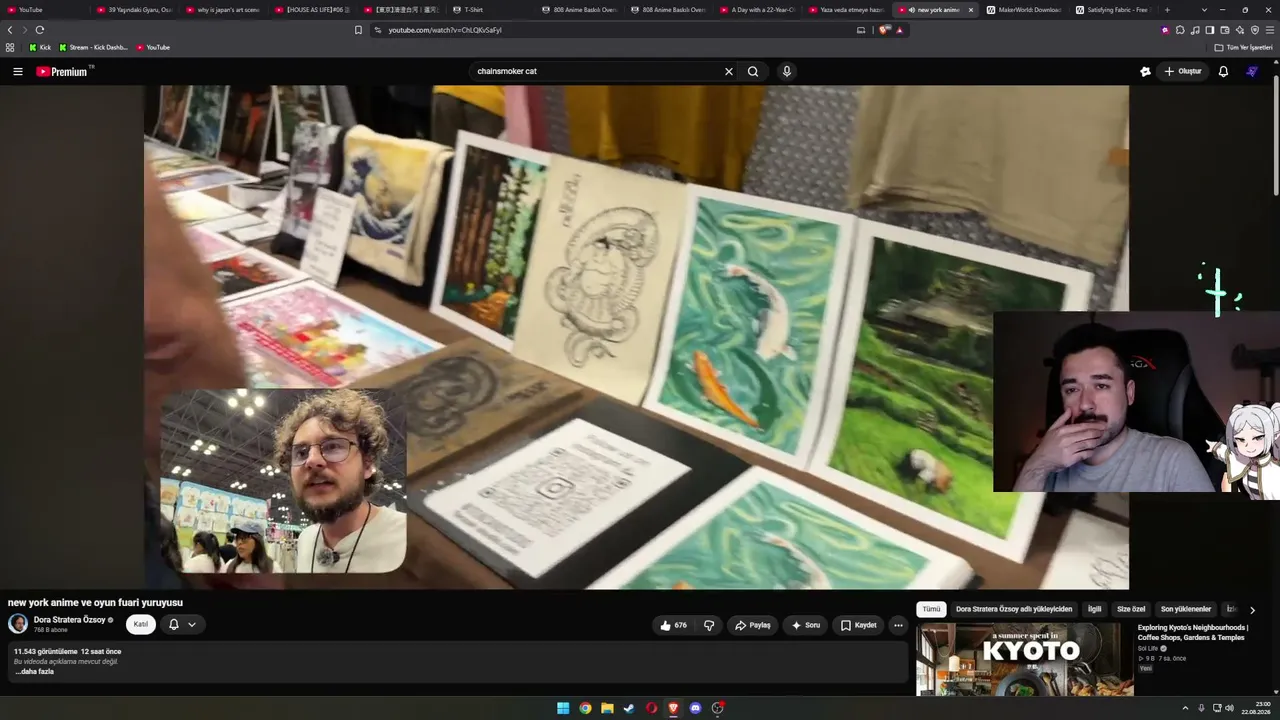Image resolution: width=1280 pixels, height=720 pixels.
Task: Clear the search box with the X
Action: (729, 71)
